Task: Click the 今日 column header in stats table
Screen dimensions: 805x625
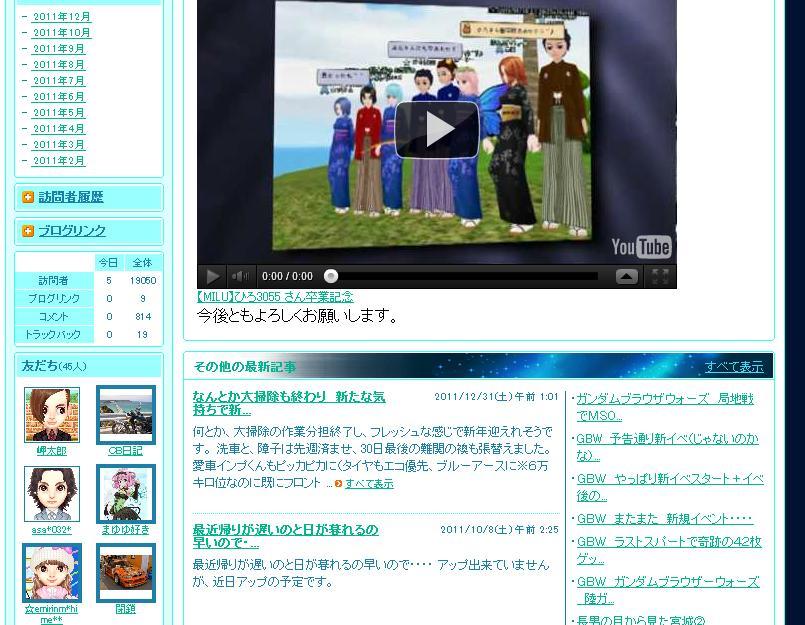Action: pyautogui.click(x=108, y=263)
